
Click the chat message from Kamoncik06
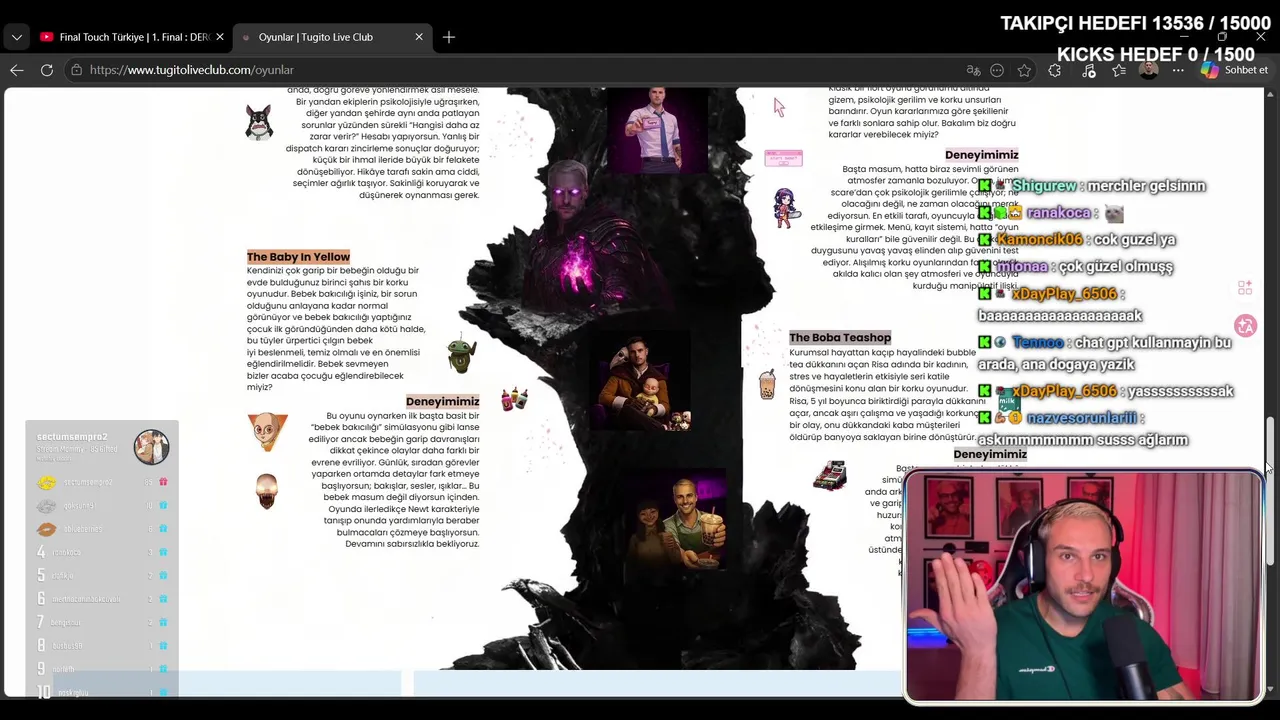(x=1077, y=240)
